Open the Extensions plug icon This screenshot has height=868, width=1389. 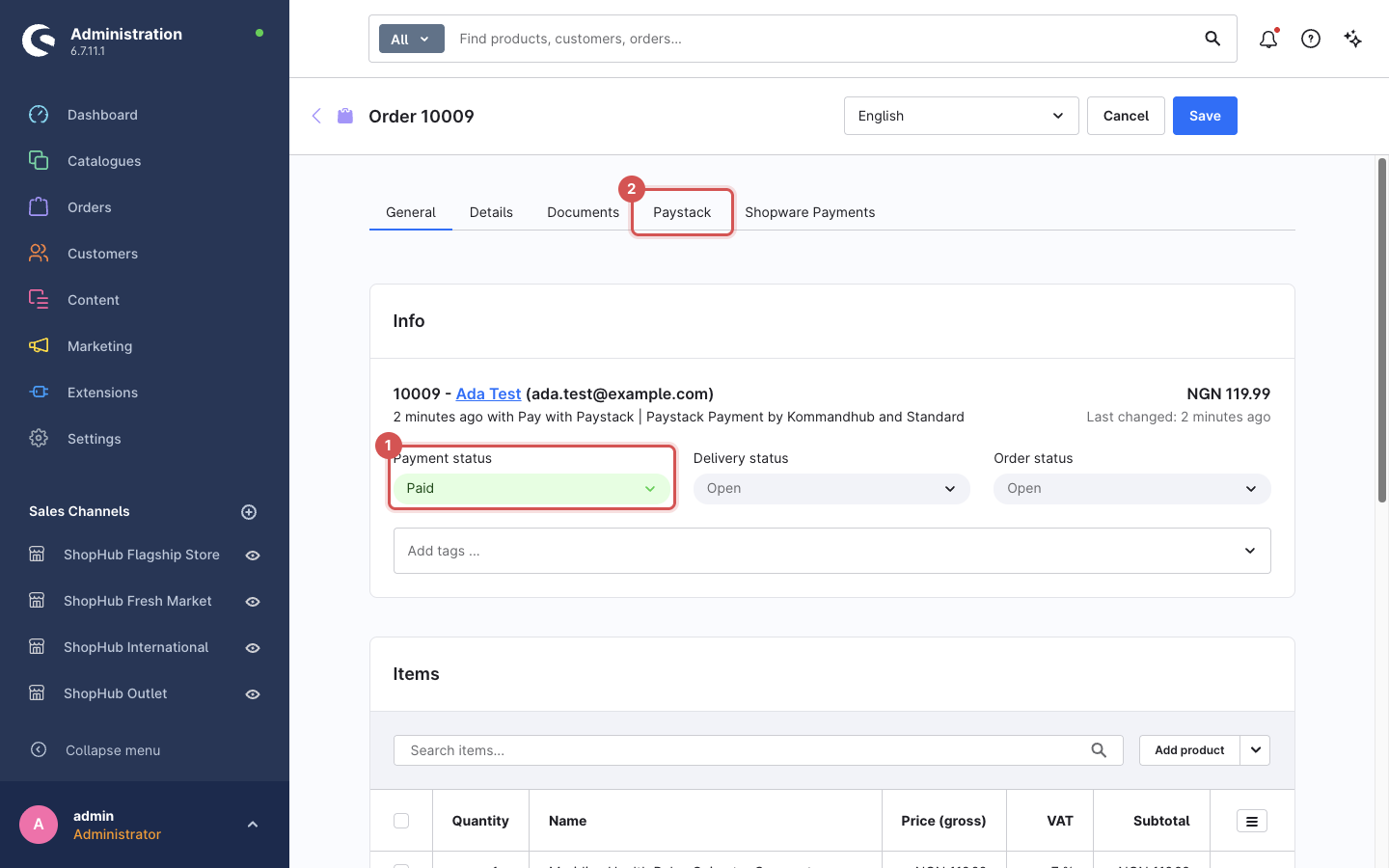(39, 393)
